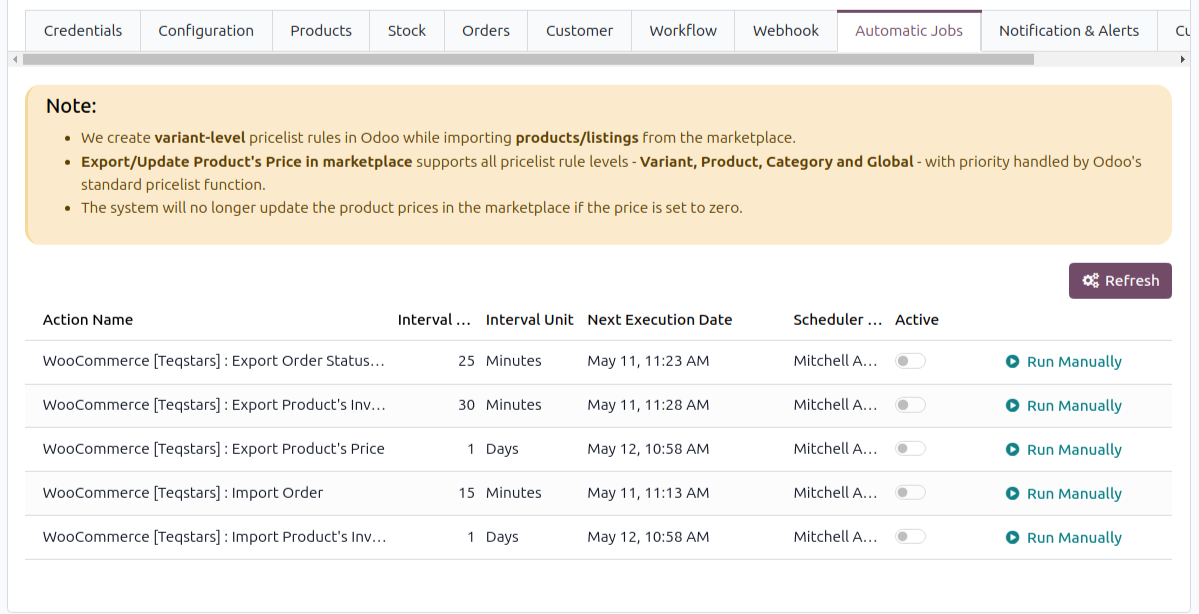The image size is (1199, 614).
Task: Open the Export Order Status job row
Action: pos(598,362)
